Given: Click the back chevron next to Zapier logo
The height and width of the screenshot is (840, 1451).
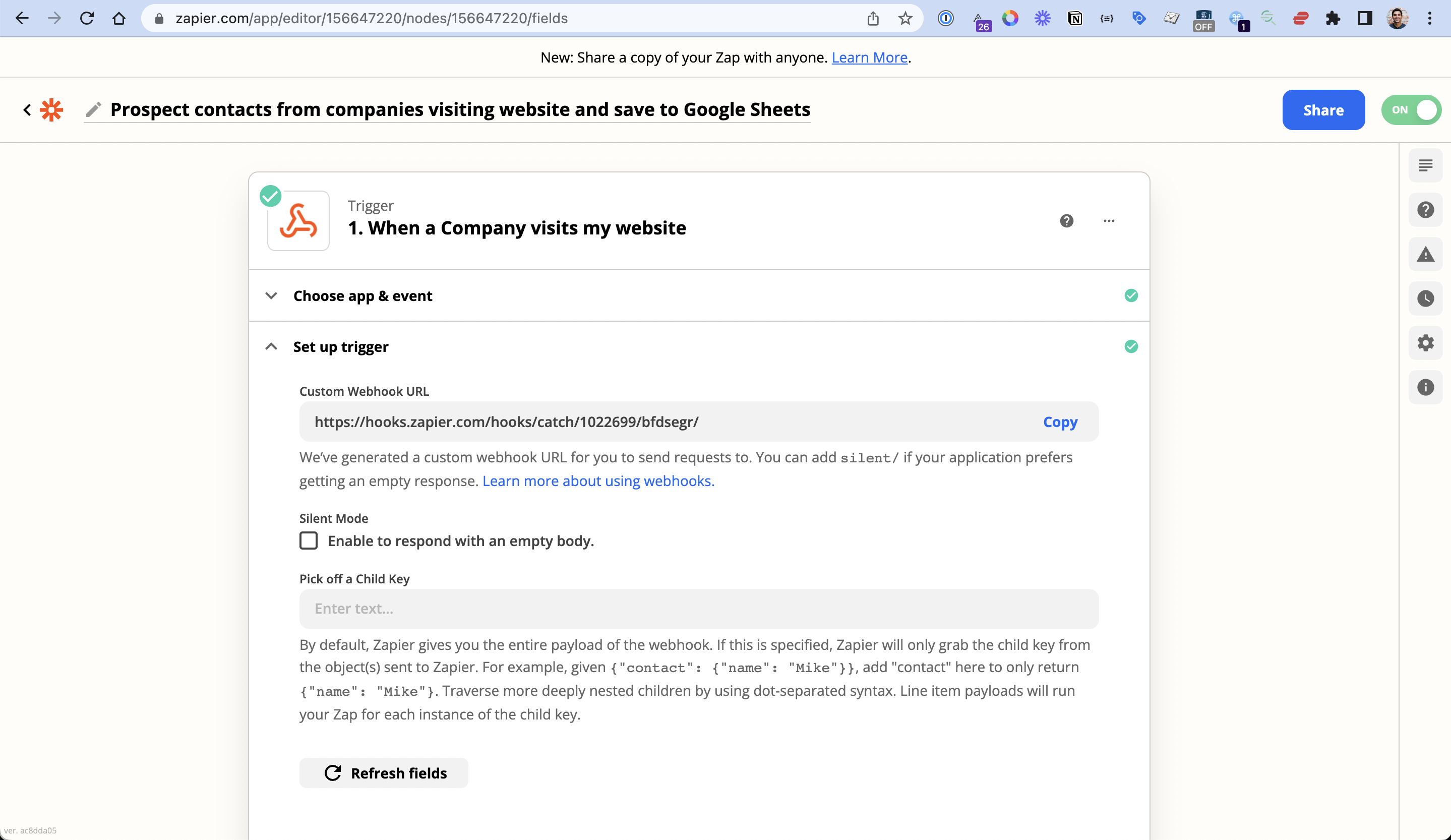Looking at the screenshot, I should point(27,109).
